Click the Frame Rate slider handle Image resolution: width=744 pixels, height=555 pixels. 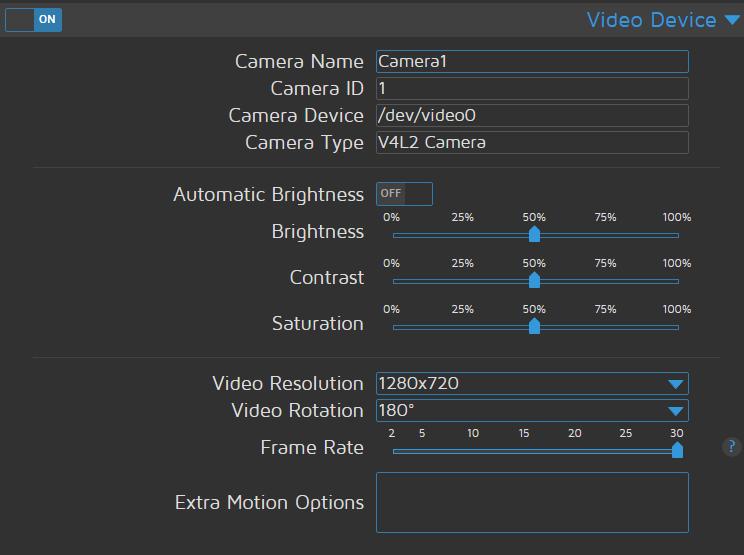(677, 450)
